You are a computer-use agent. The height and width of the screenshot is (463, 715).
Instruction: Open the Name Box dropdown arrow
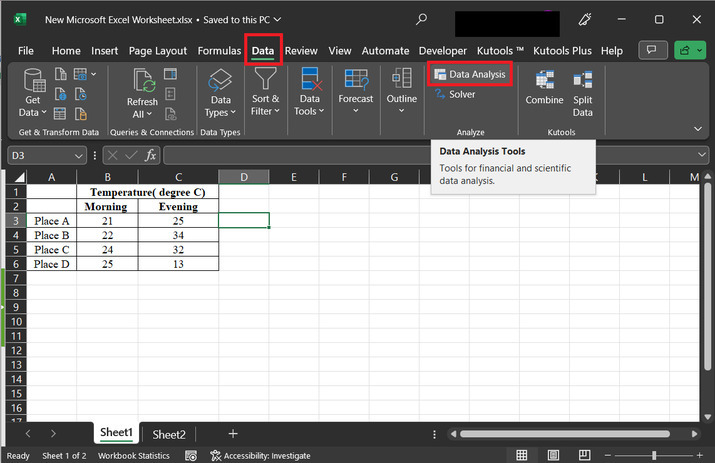coord(79,156)
